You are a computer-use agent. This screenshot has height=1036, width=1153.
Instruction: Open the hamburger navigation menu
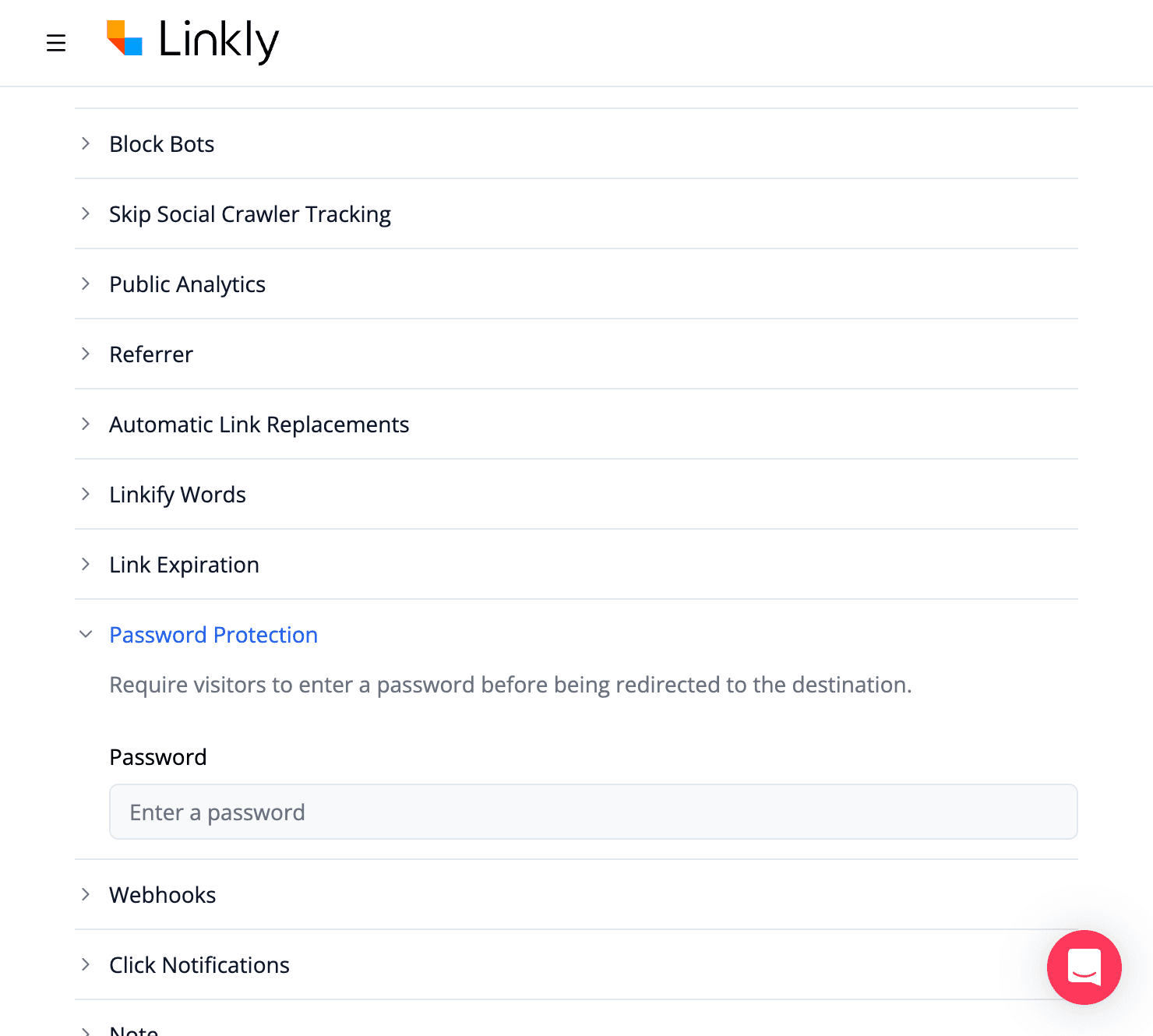point(56,43)
